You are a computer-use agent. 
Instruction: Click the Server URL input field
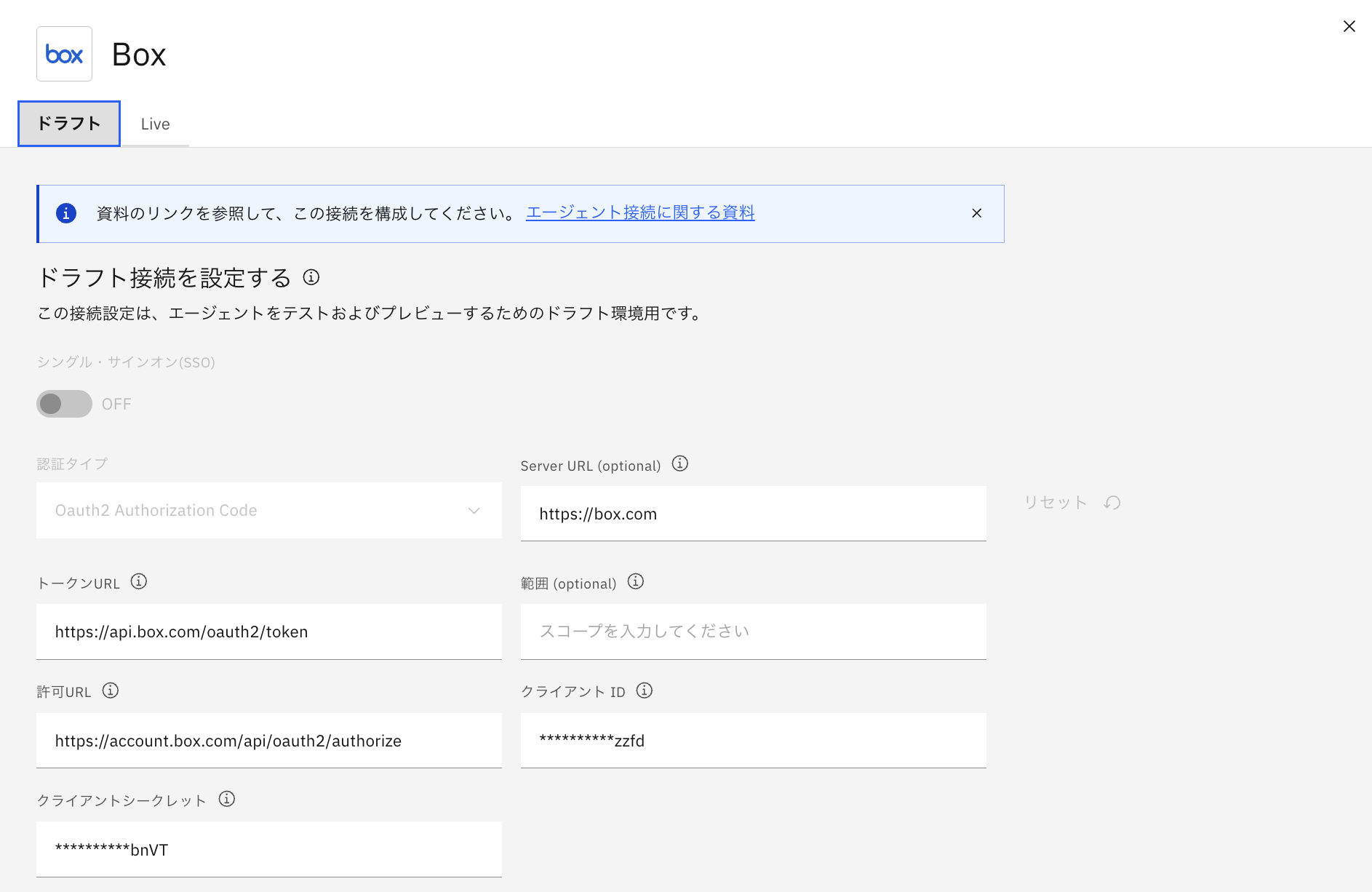click(x=753, y=514)
